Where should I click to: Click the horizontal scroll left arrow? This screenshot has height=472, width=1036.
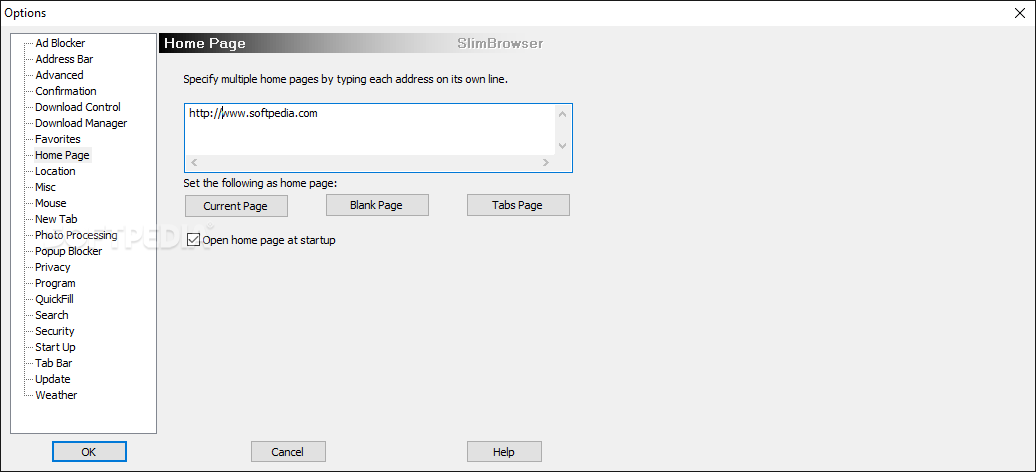[x=194, y=162]
